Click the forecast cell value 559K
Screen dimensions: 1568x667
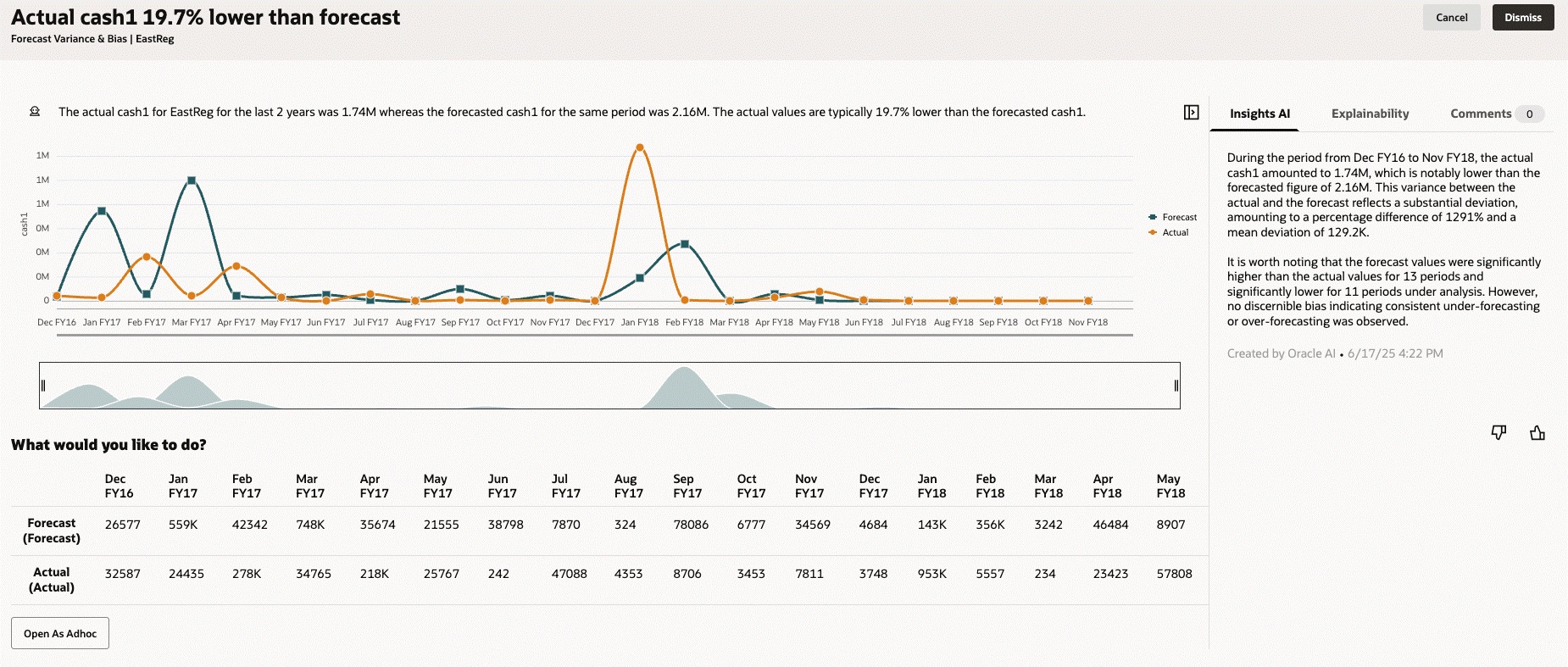183,525
